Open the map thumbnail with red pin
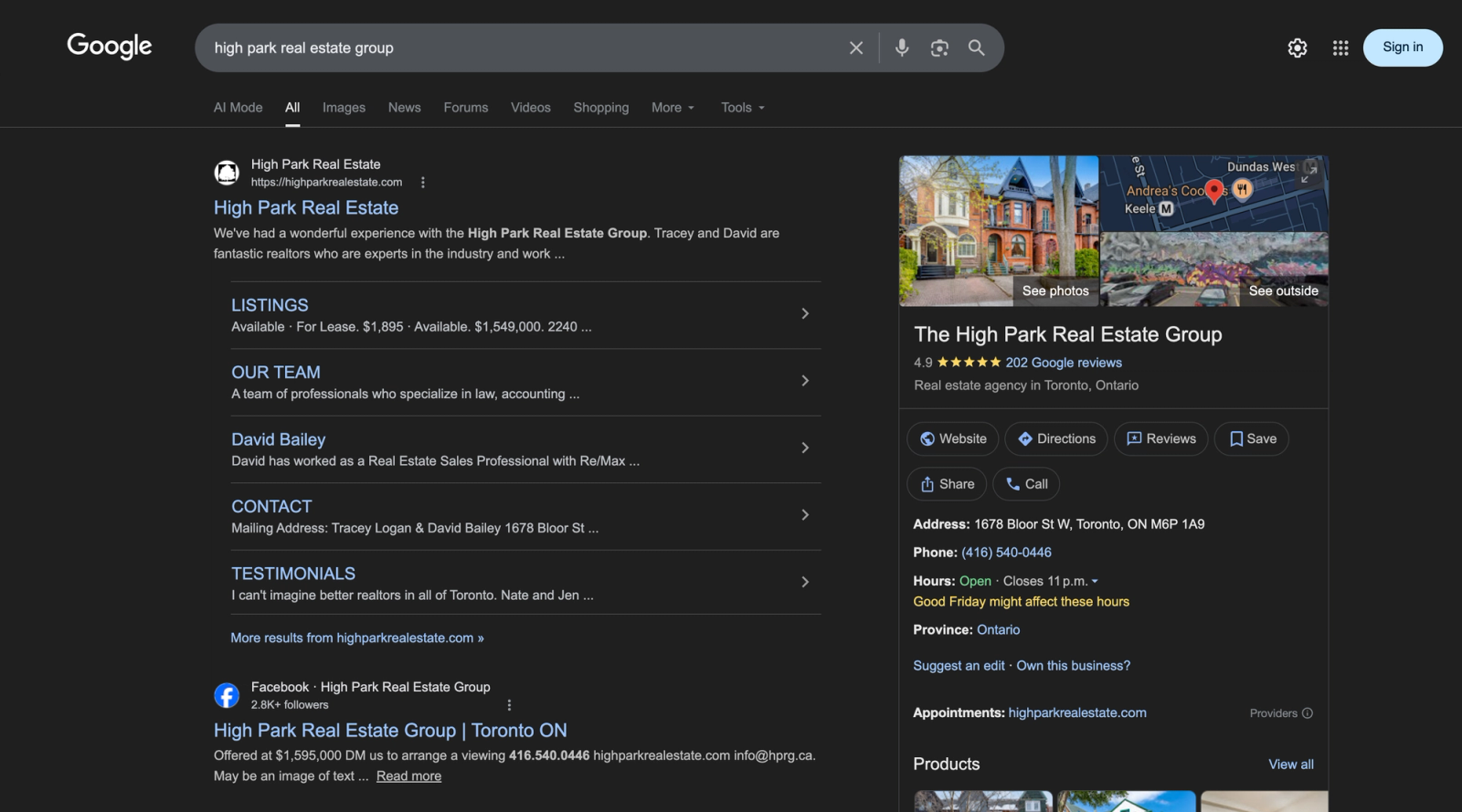This screenshot has height=812, width=1462. click(1214, 193)
